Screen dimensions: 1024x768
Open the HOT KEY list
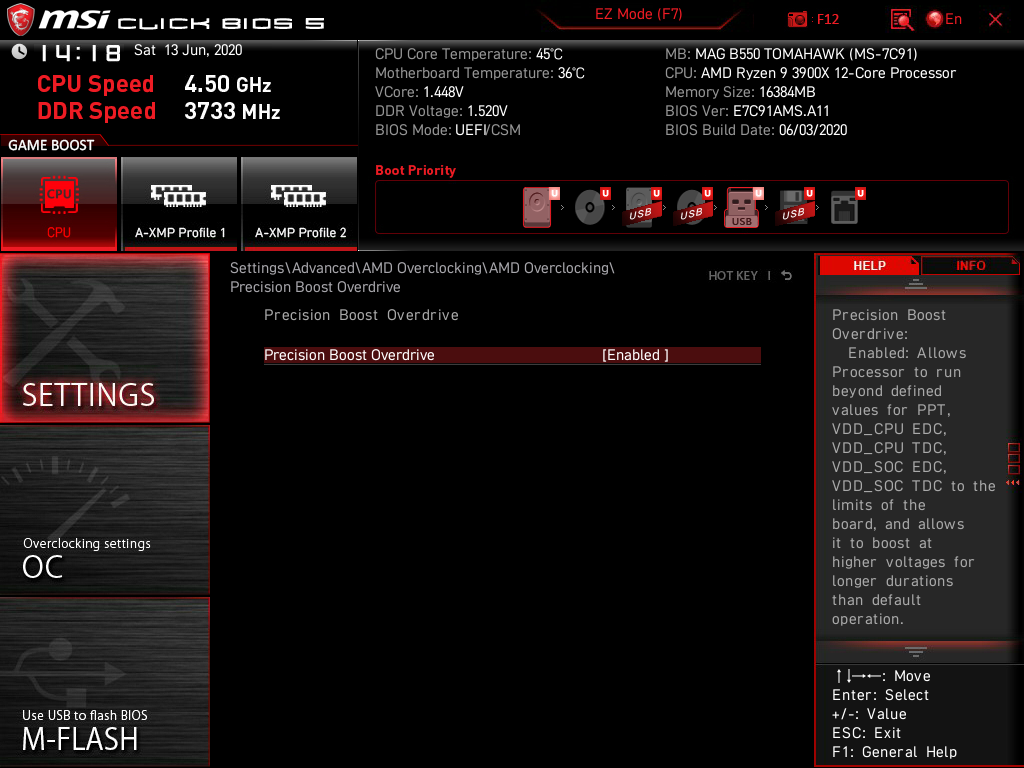tap(733, 276)
